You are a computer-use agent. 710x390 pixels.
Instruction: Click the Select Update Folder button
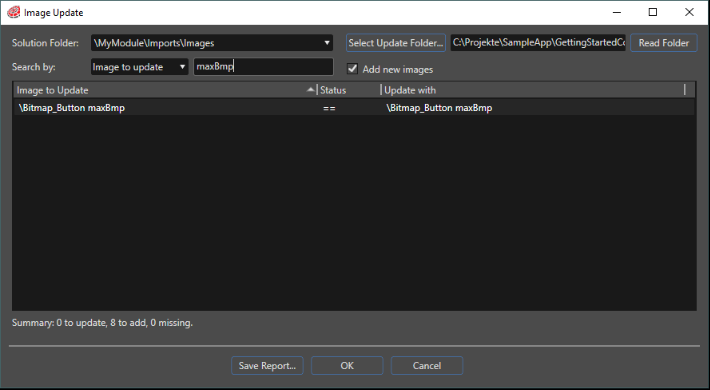(x=396, y=43)
